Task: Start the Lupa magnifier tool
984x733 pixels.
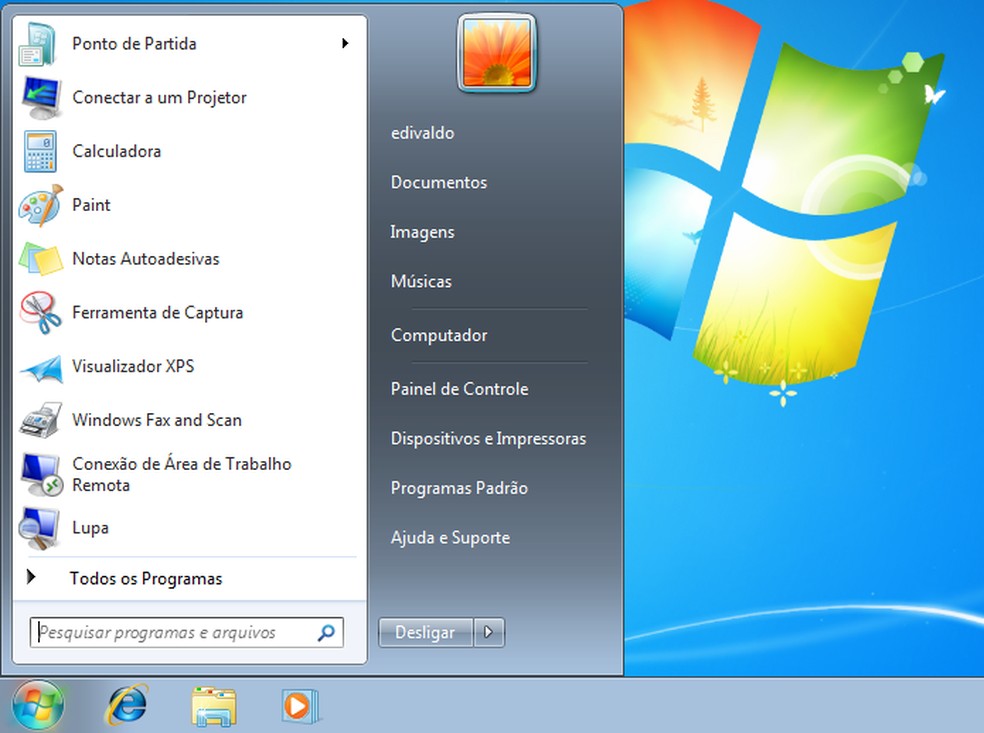Action: click(x=91, y=528)
